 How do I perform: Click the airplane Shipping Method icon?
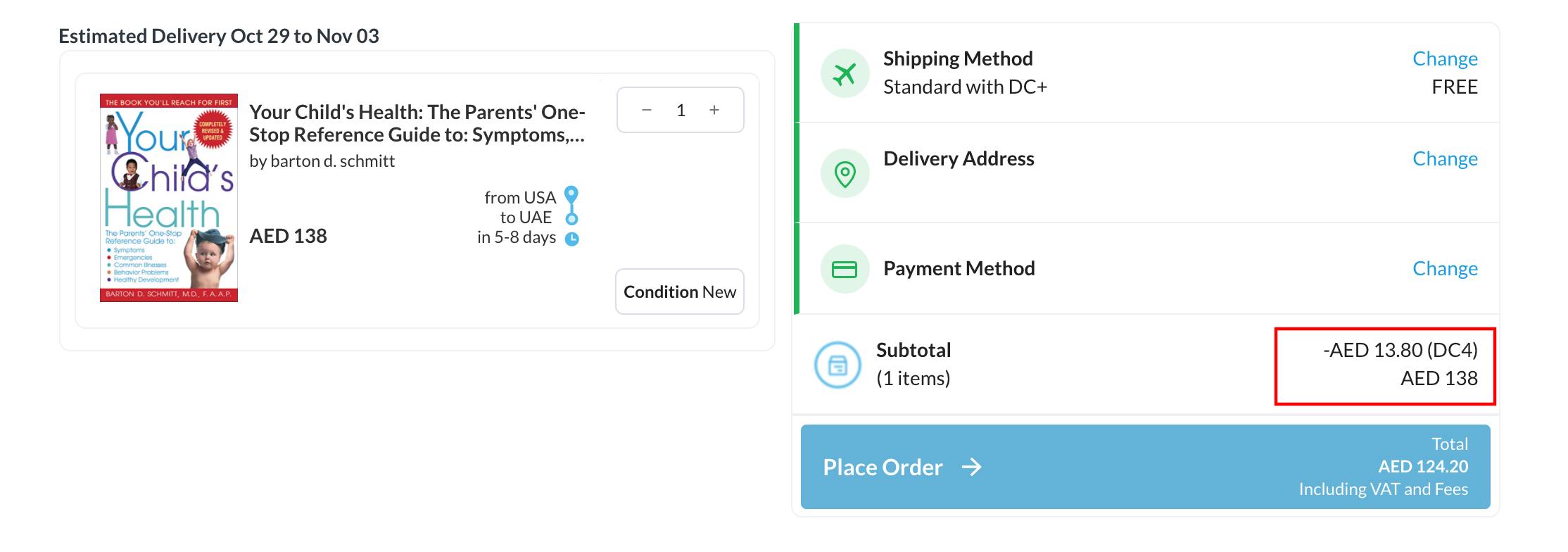coord(845,73)
